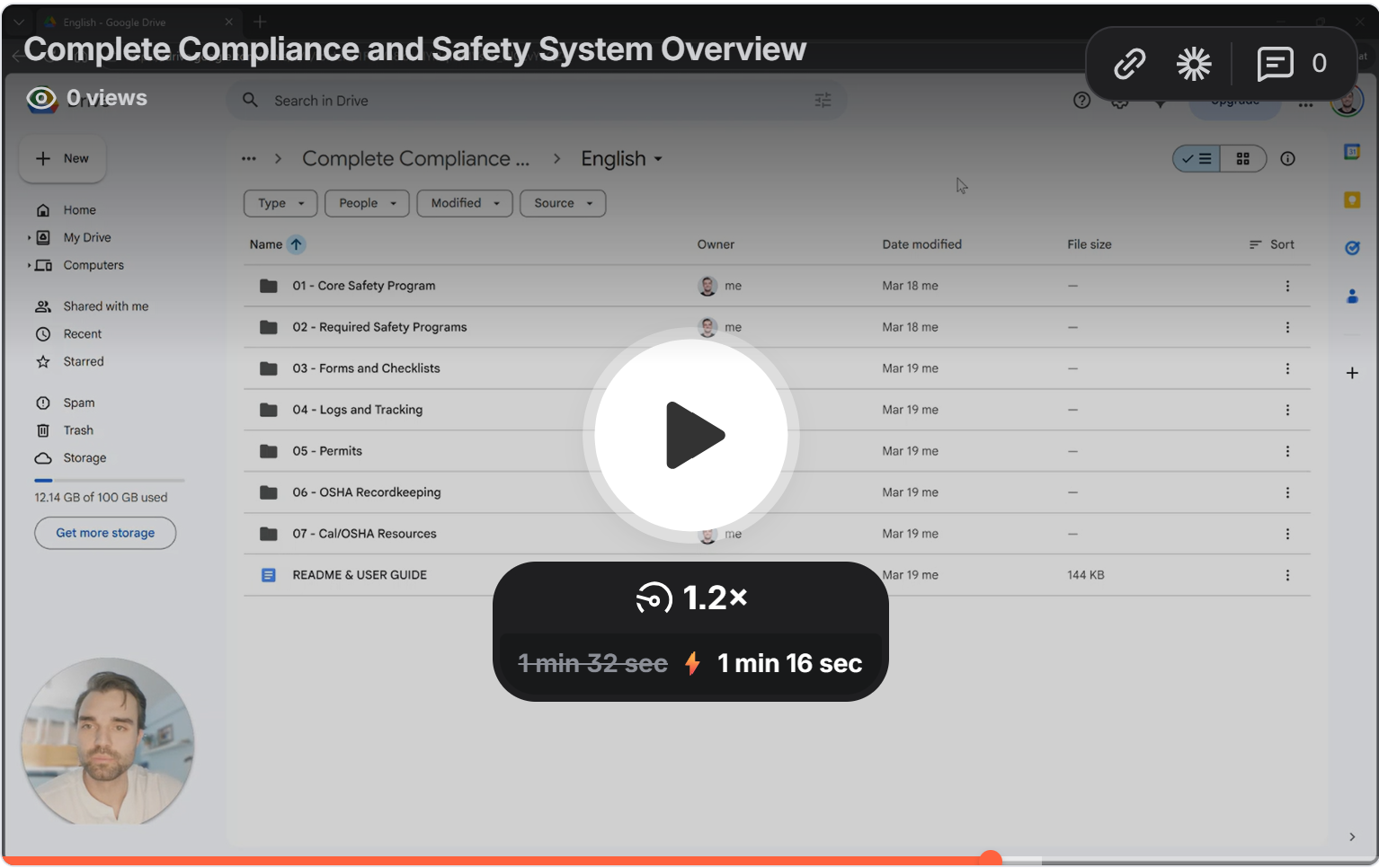This screenshot has height=868, width=1379.
Task: Show folder details with the info icon
Action: point(1288,159)
